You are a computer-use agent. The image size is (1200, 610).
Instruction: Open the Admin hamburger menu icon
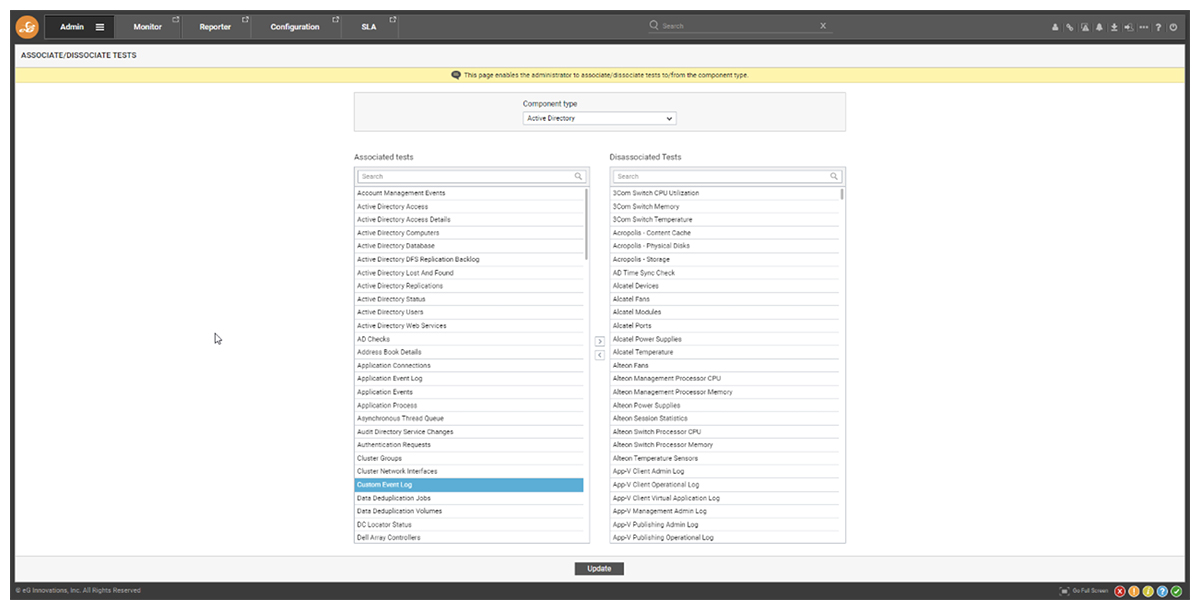(100, 27)
